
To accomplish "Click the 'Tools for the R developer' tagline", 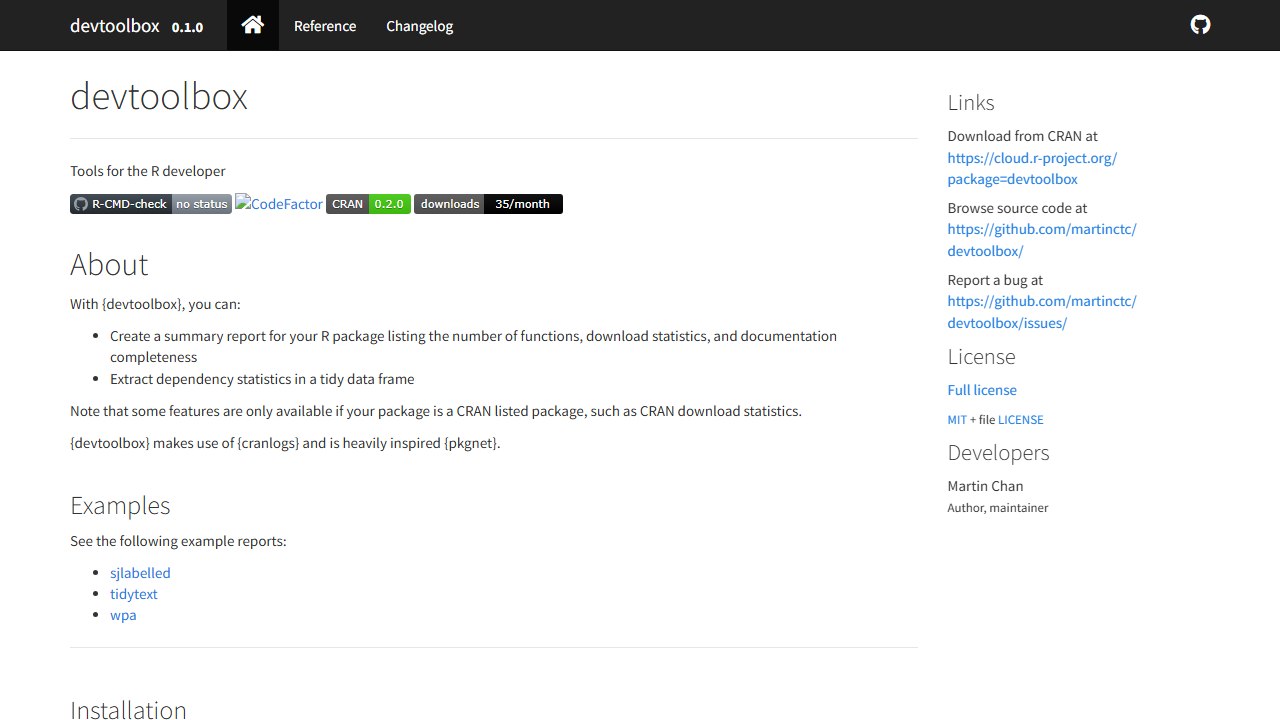I will point(148,171).
